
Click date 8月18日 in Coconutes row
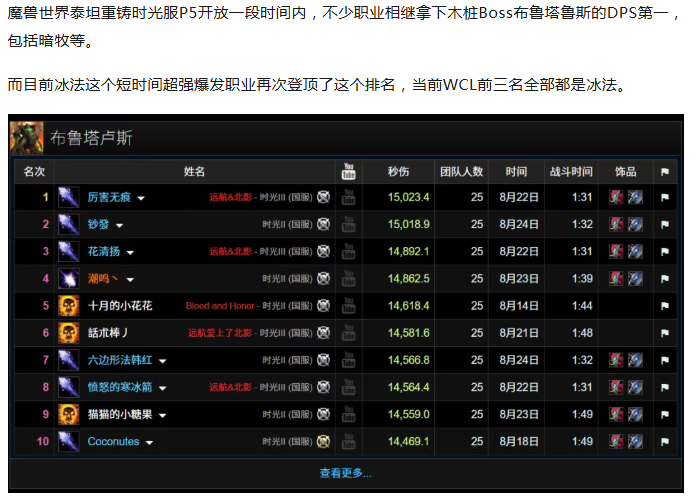pos(518,441)
